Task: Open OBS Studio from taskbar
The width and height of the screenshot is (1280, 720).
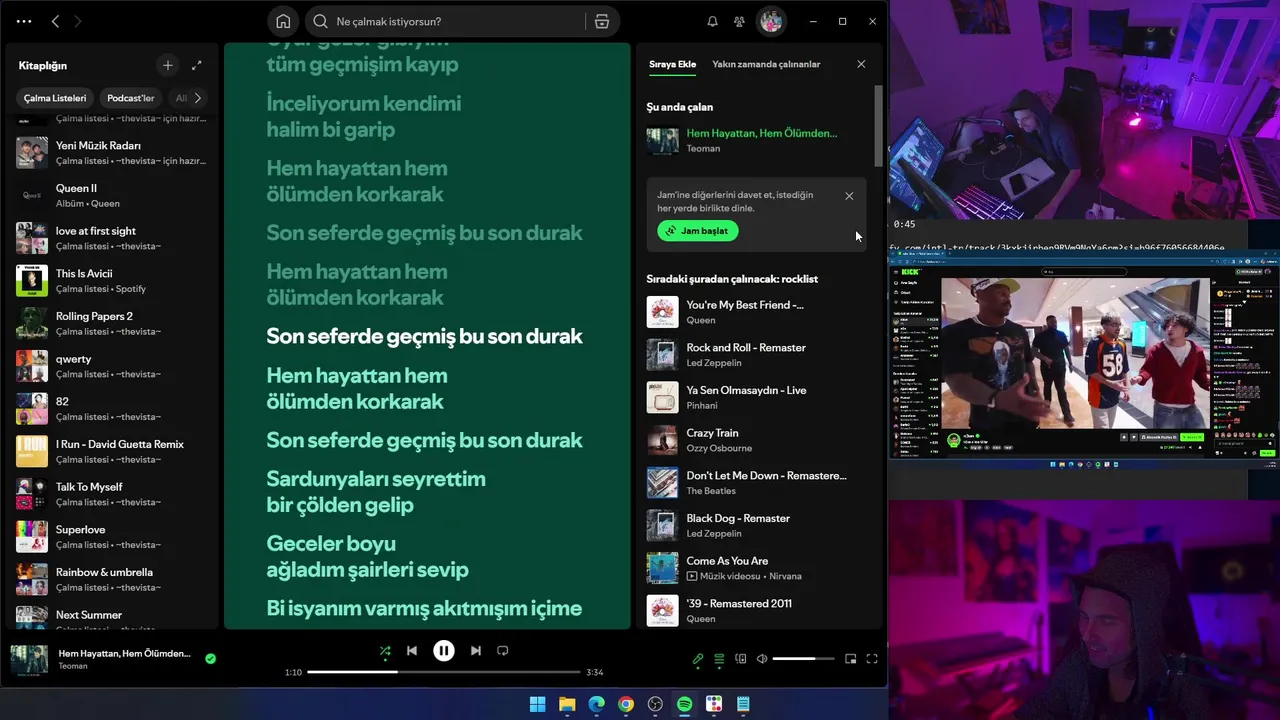Action: click(655, 704)
